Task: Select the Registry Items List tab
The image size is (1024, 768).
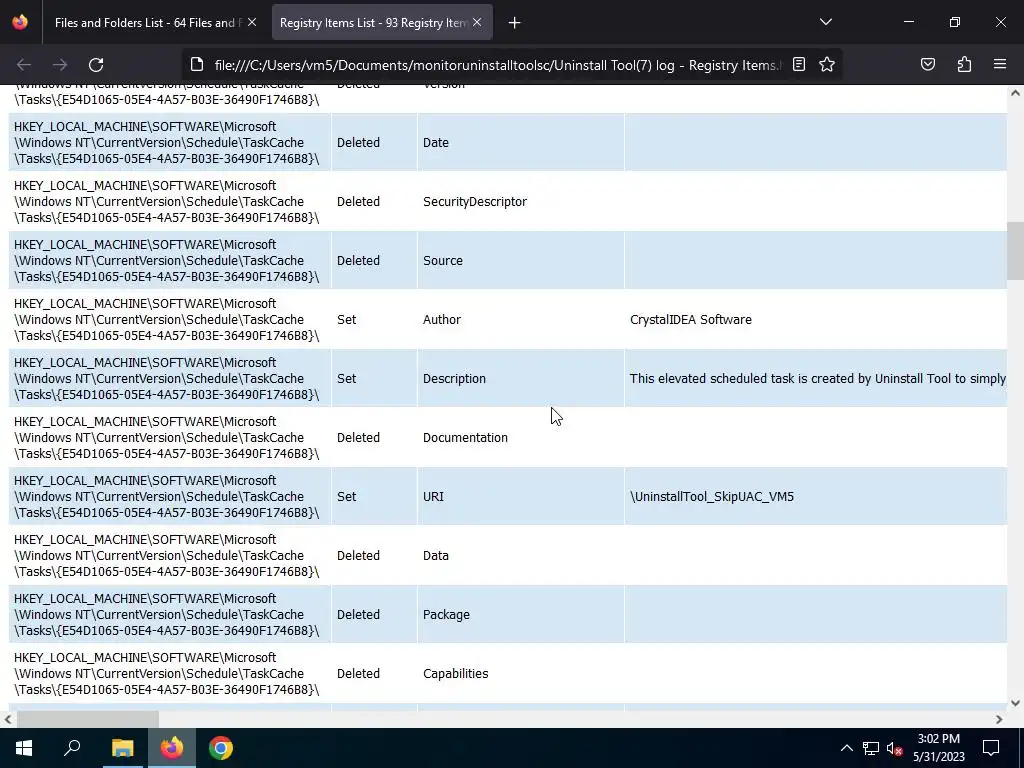Action: click(372, 23)
